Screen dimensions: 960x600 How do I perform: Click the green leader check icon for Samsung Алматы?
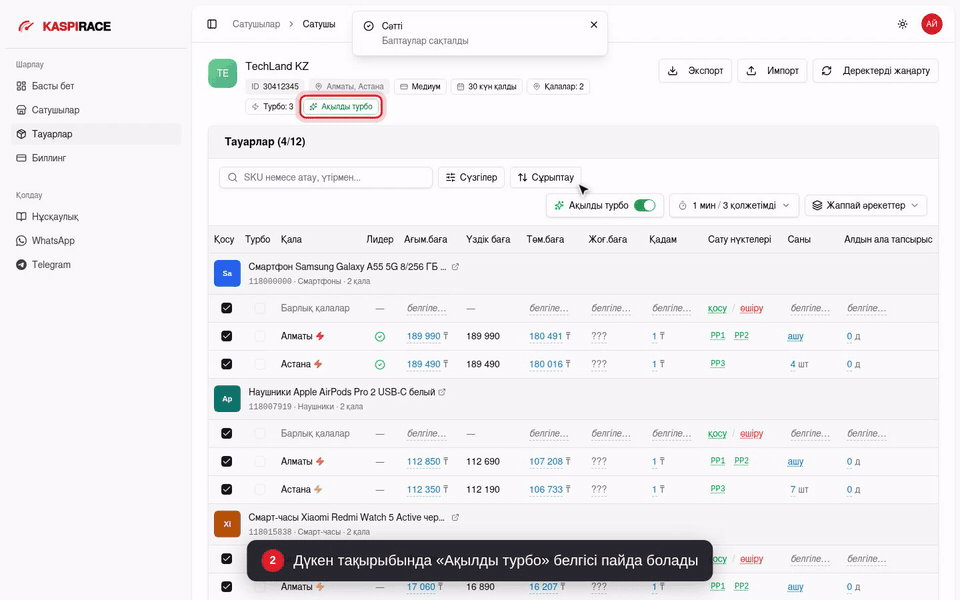point(380,336)
